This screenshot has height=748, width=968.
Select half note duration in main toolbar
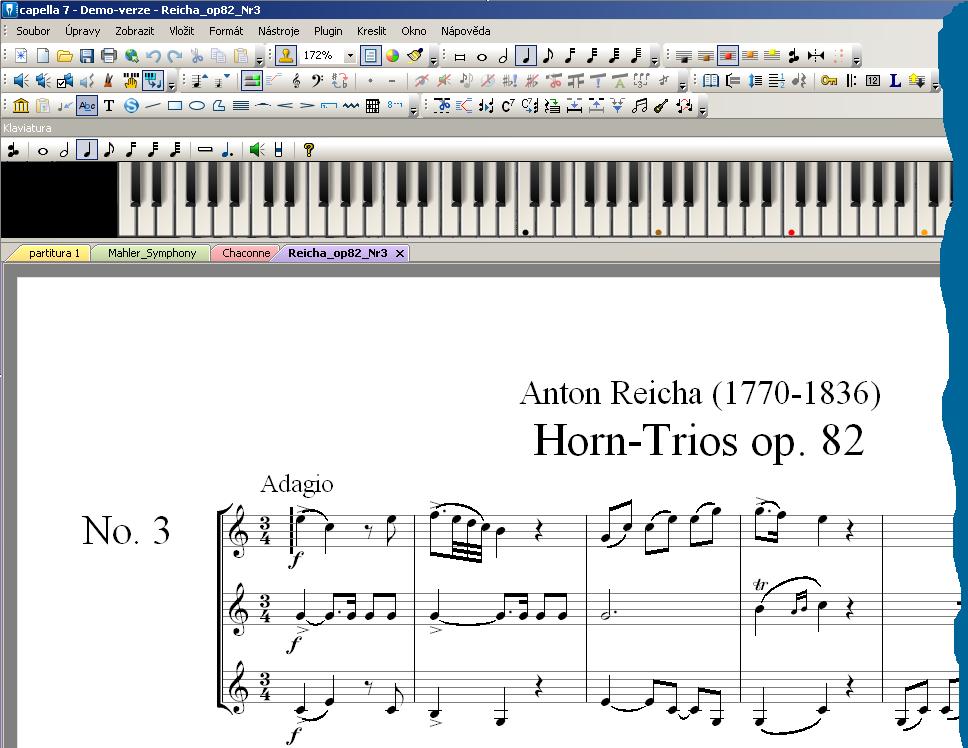click(503, 57)
